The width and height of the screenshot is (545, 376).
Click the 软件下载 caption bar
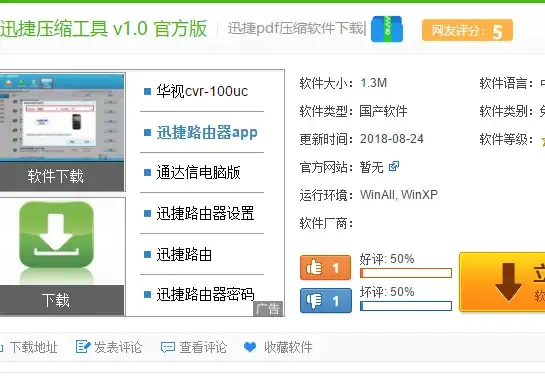pos(62,177)
